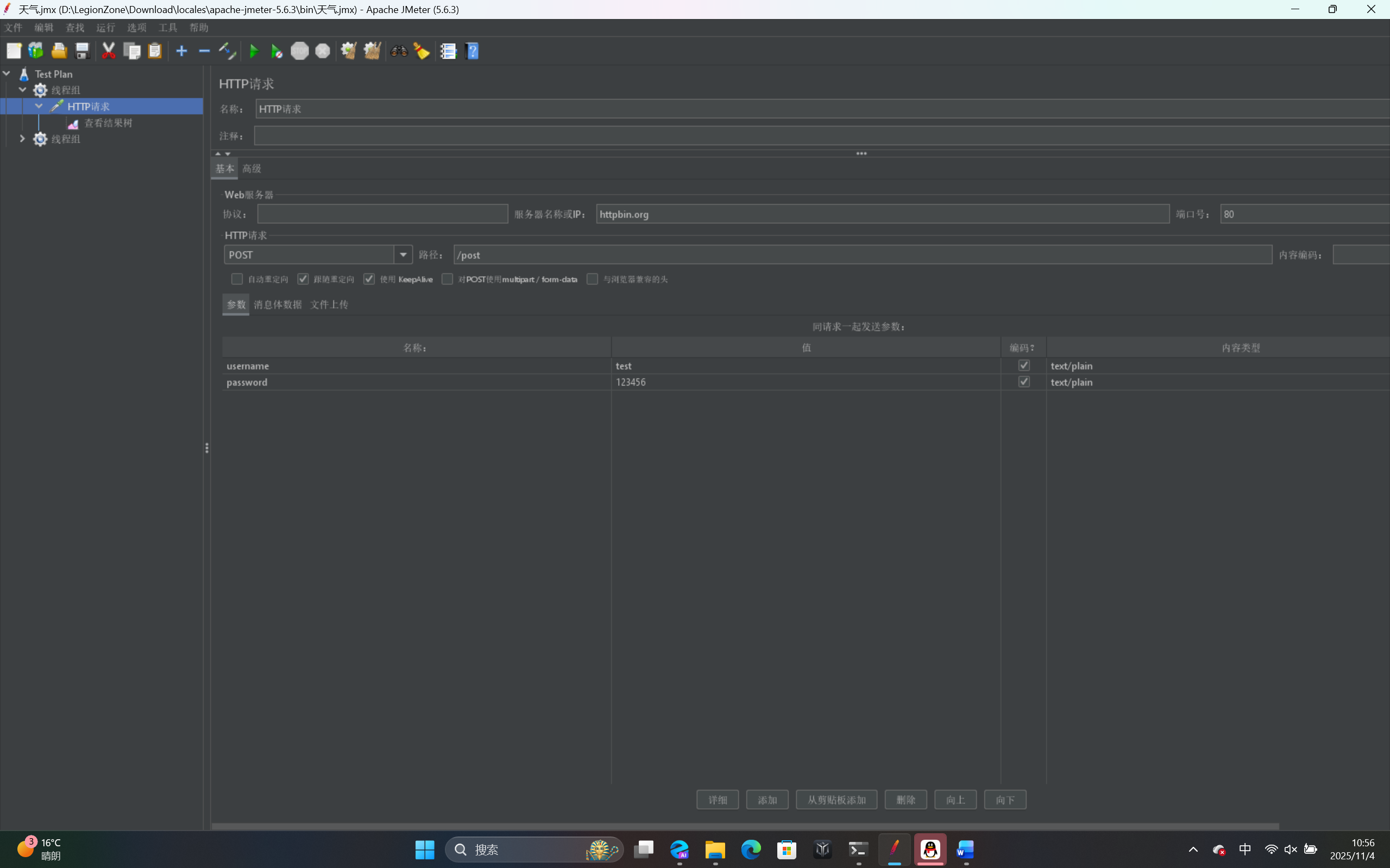Enable the 自动重定向 checkbox

pyautogui.click(x=237, y=279)
